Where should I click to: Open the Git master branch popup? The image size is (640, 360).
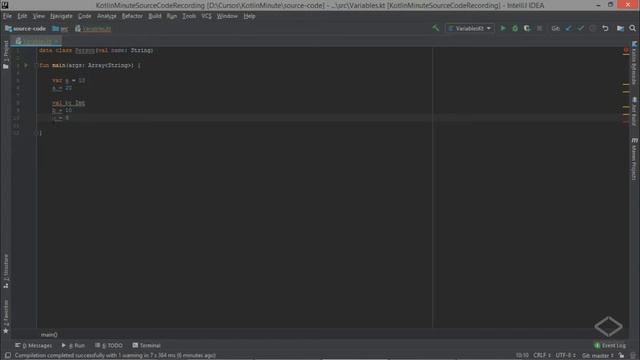coord(598,356)
